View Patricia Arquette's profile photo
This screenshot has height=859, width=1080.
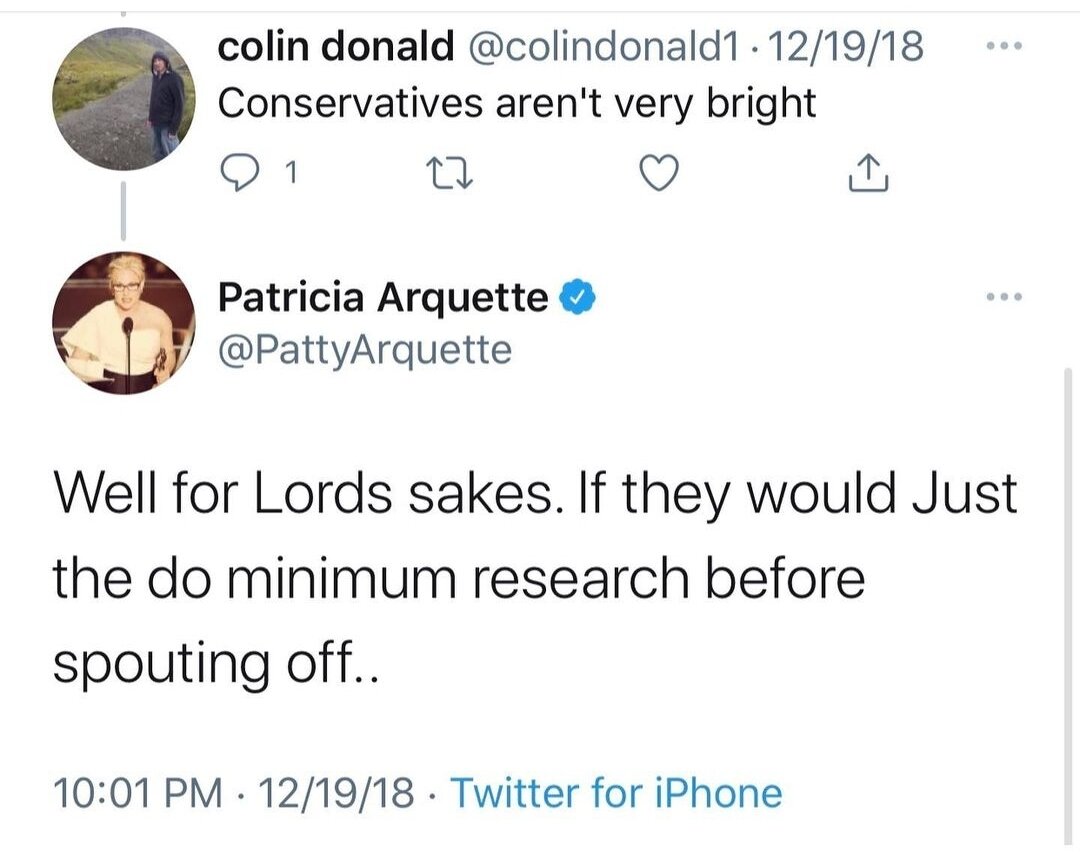[x=123, y=323]
